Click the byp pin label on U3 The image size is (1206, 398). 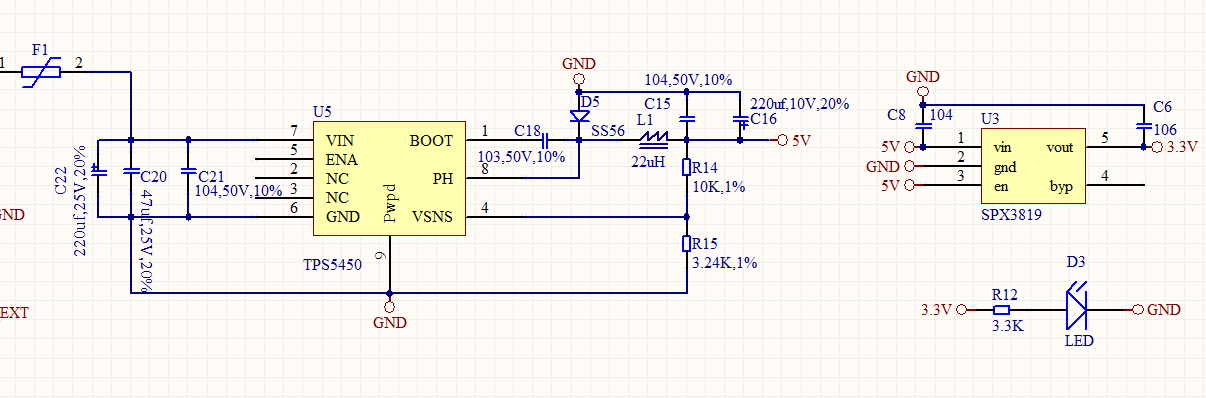pos(1061,186)
